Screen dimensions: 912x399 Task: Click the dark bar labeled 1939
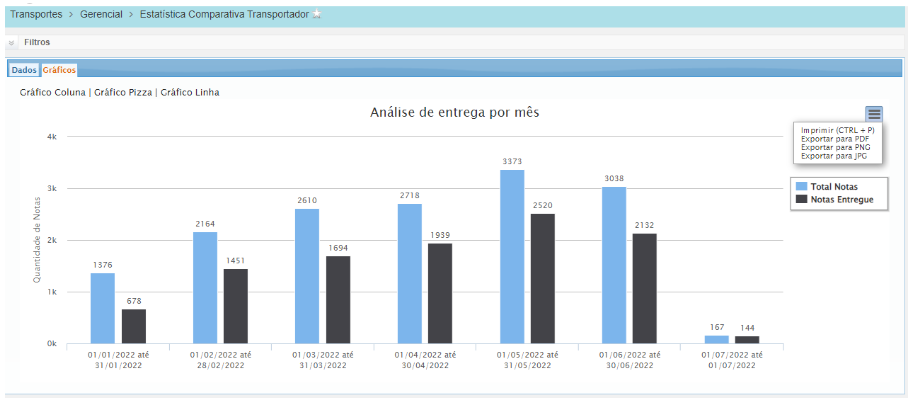click(x=440, y=294)
